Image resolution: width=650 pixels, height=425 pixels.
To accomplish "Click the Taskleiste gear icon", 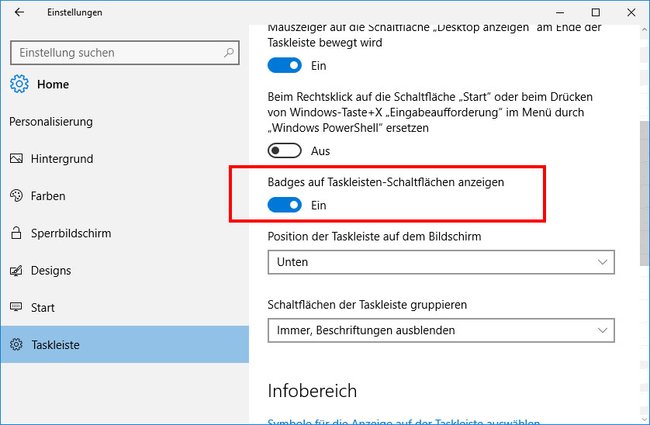I will [16, 345].
